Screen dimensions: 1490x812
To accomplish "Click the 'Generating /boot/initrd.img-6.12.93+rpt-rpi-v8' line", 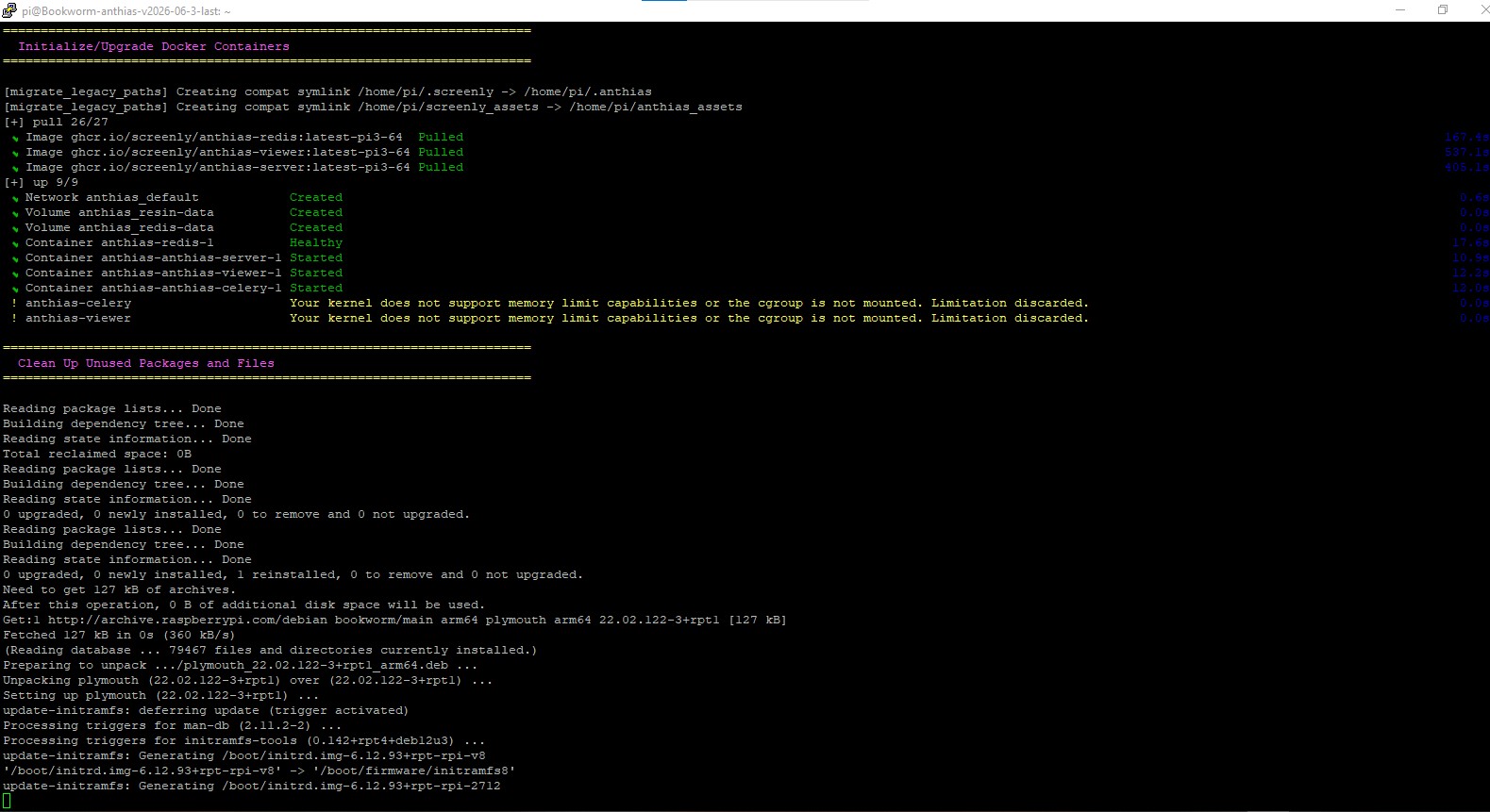I will tap(244, 755).
